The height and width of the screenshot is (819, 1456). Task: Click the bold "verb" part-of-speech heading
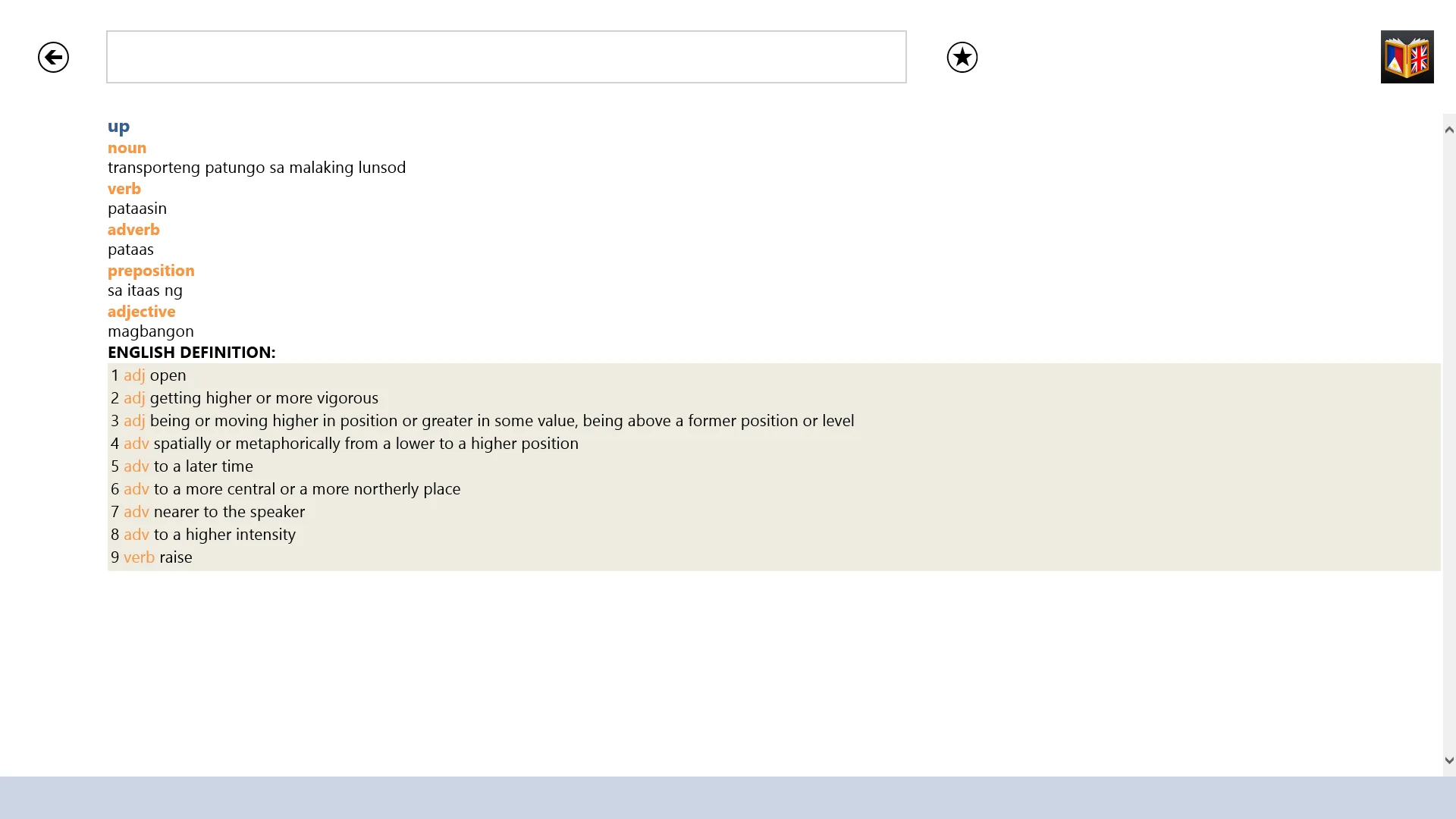(124, 189)
